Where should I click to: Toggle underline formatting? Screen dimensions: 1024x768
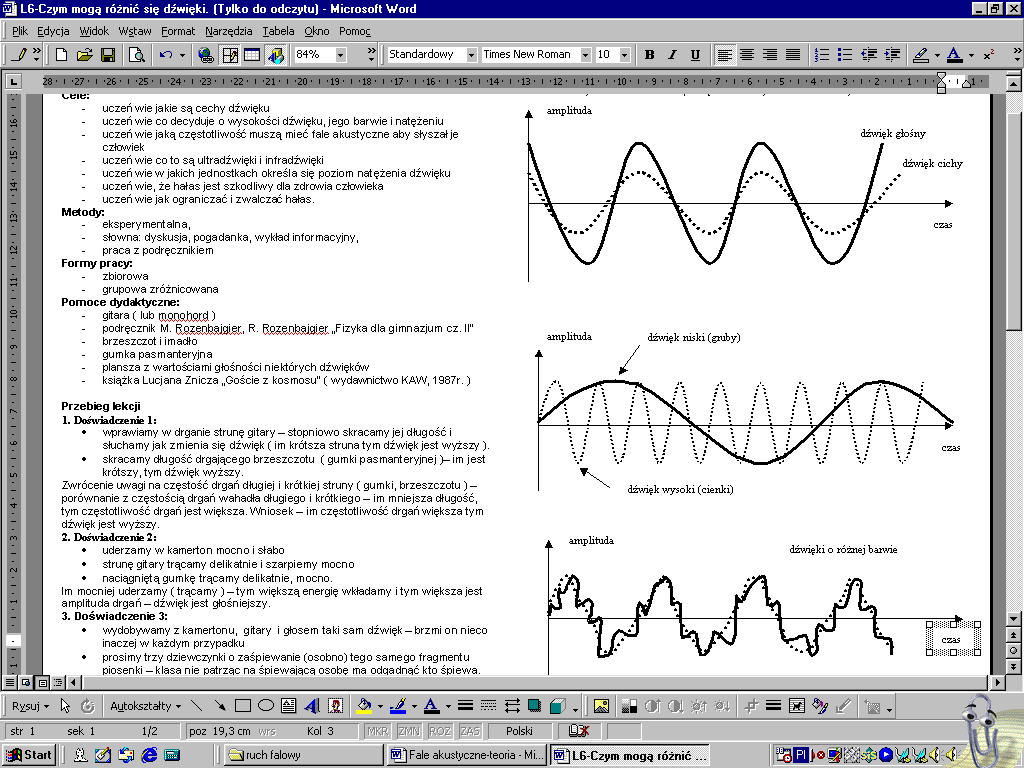(693, 55)
